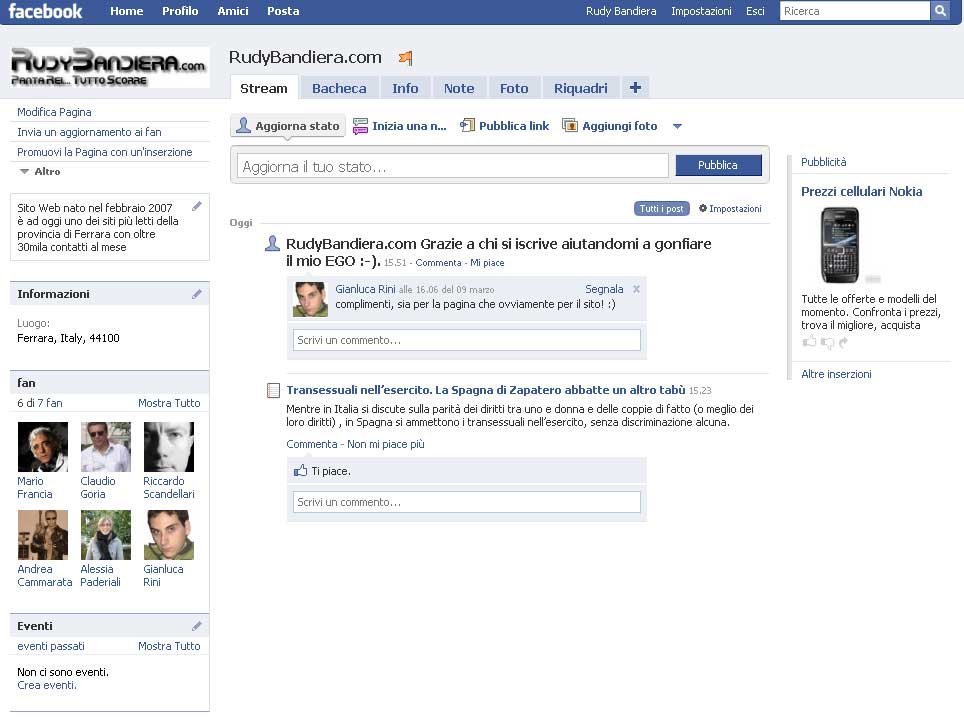The width and height of the screenshot is (964, 718).
Task: Switch to the Stream tab
Action: (264, 88)
